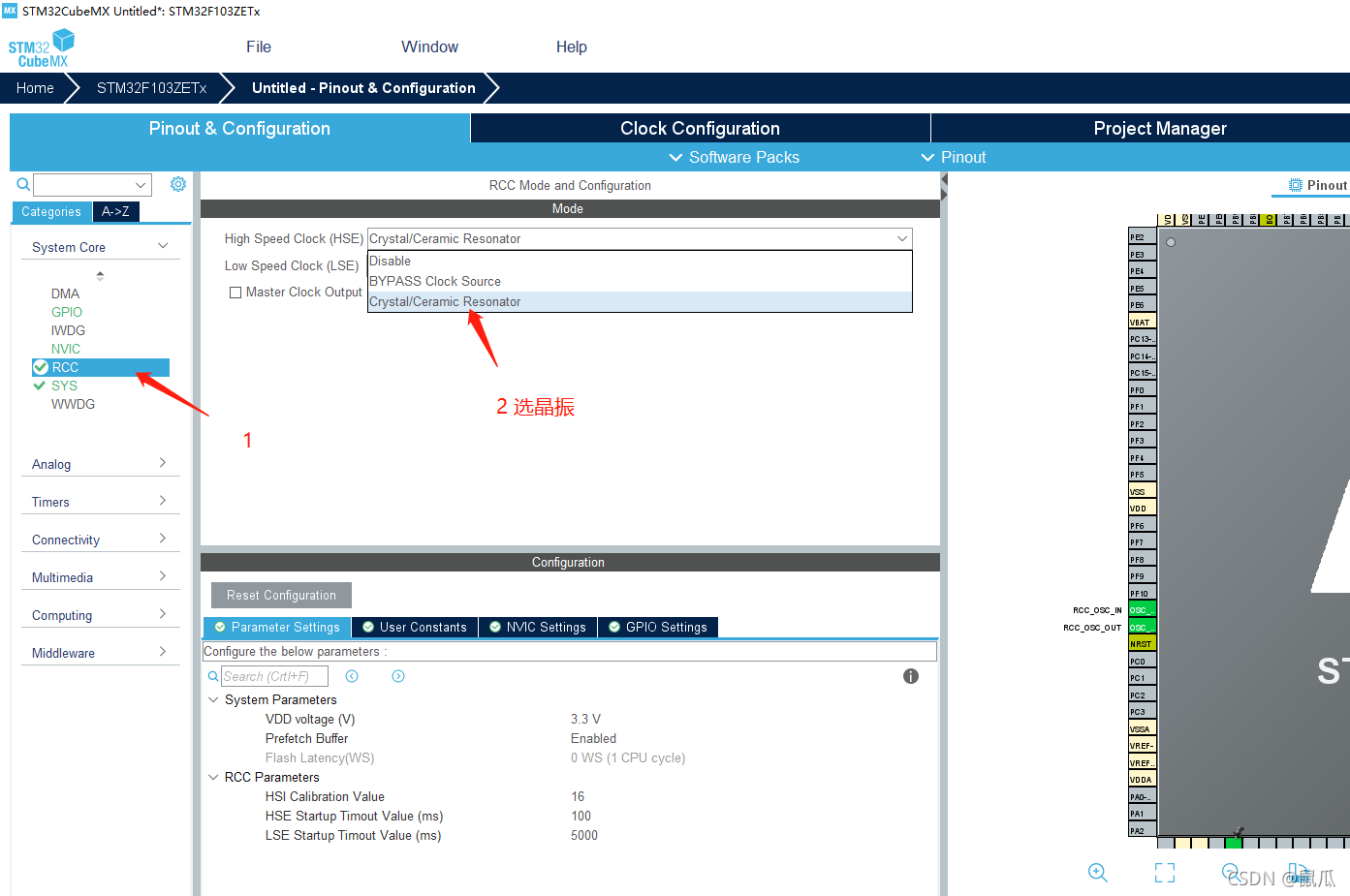Zoom in on the chip pinout view

click(1098, 873)
